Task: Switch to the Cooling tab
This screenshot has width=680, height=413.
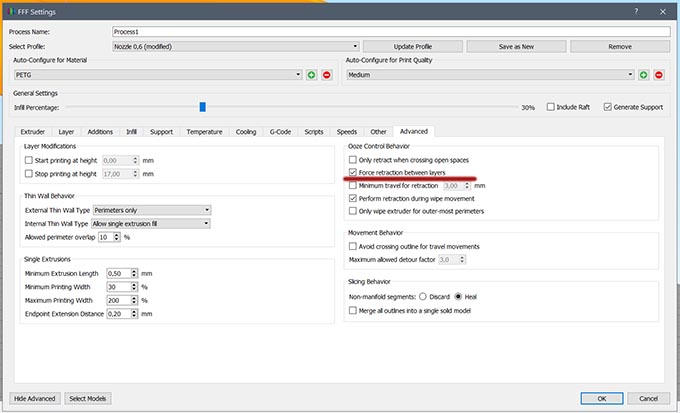Action: [x=246, y=132]
